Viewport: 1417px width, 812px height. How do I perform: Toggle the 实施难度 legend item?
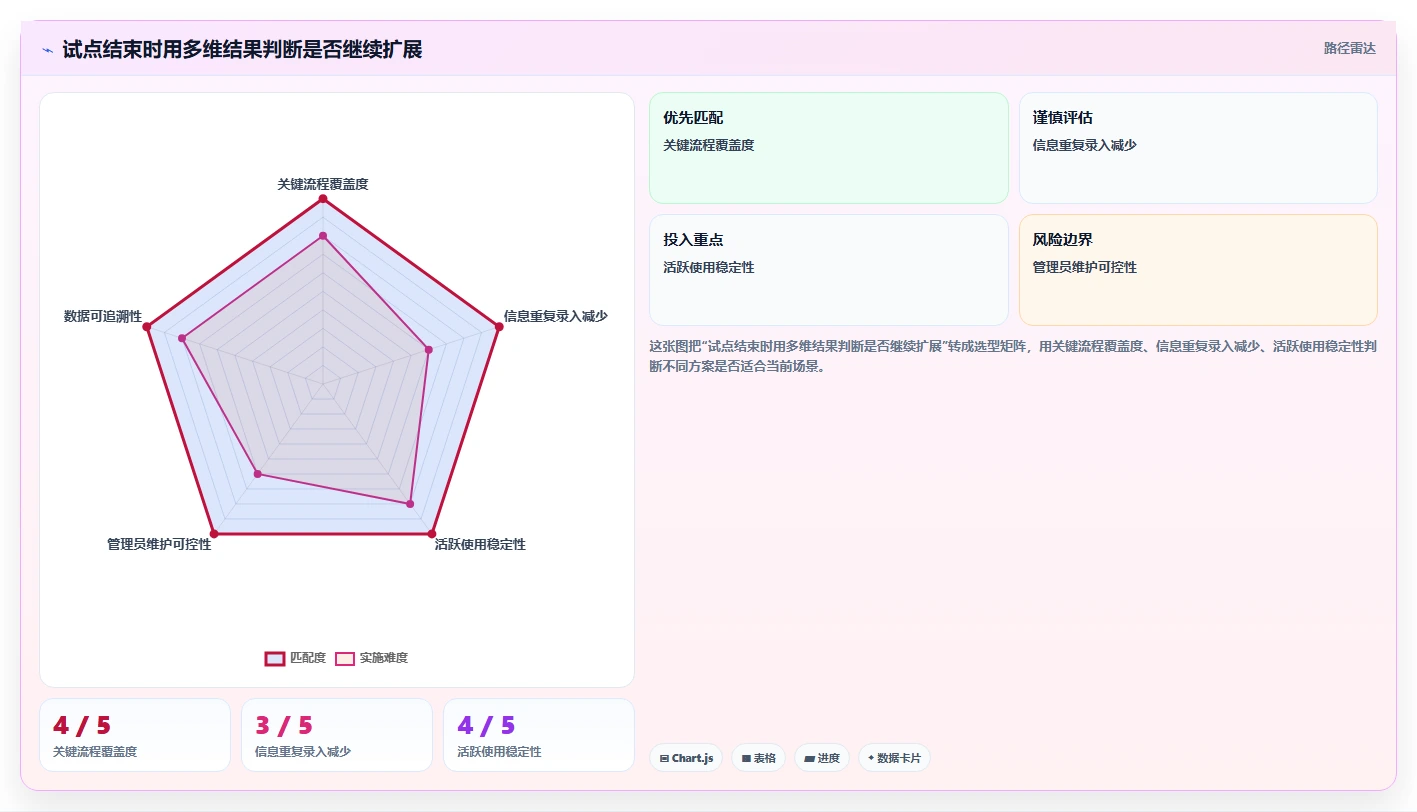tap(371, 658)
